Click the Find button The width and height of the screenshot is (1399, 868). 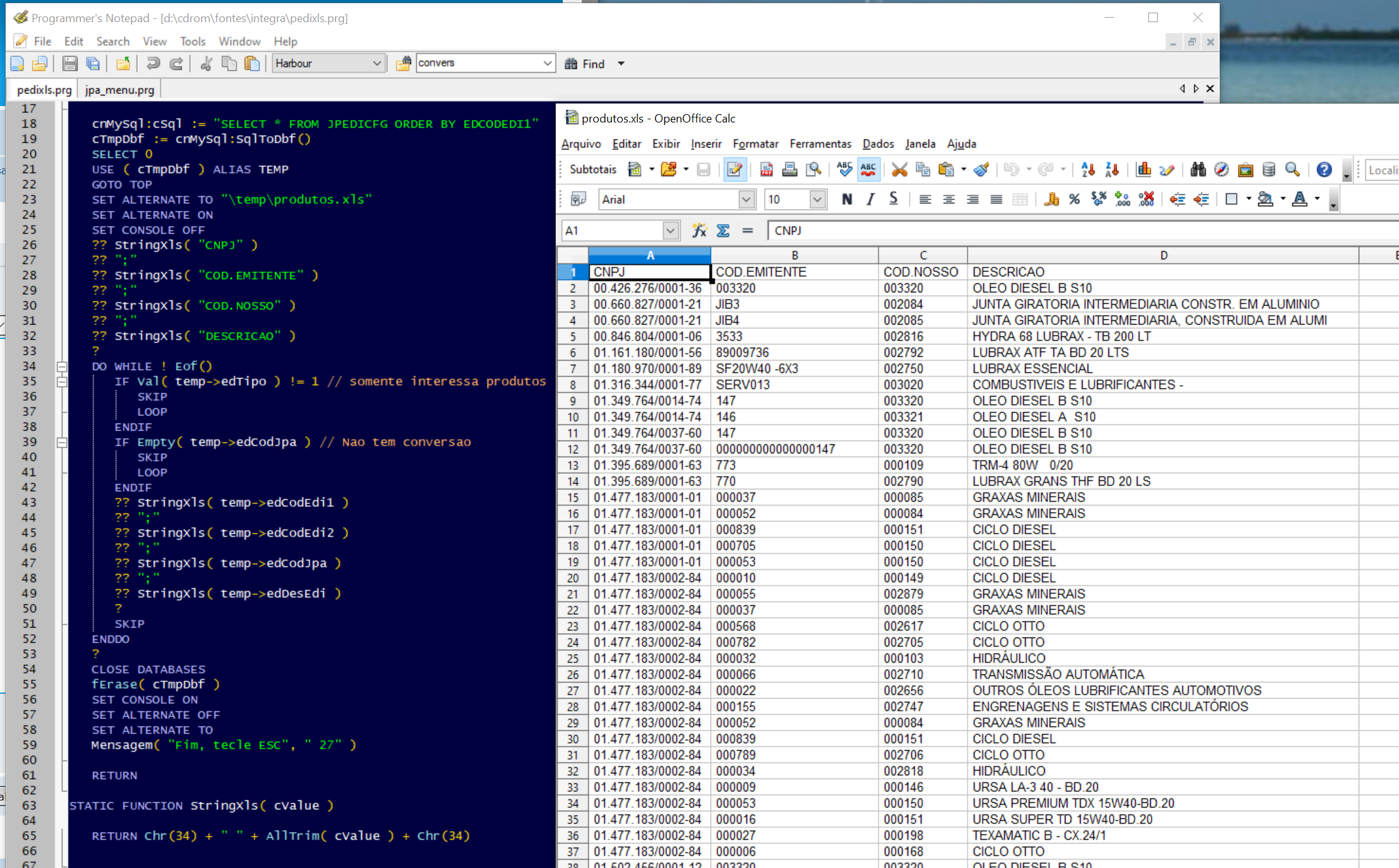585,64
